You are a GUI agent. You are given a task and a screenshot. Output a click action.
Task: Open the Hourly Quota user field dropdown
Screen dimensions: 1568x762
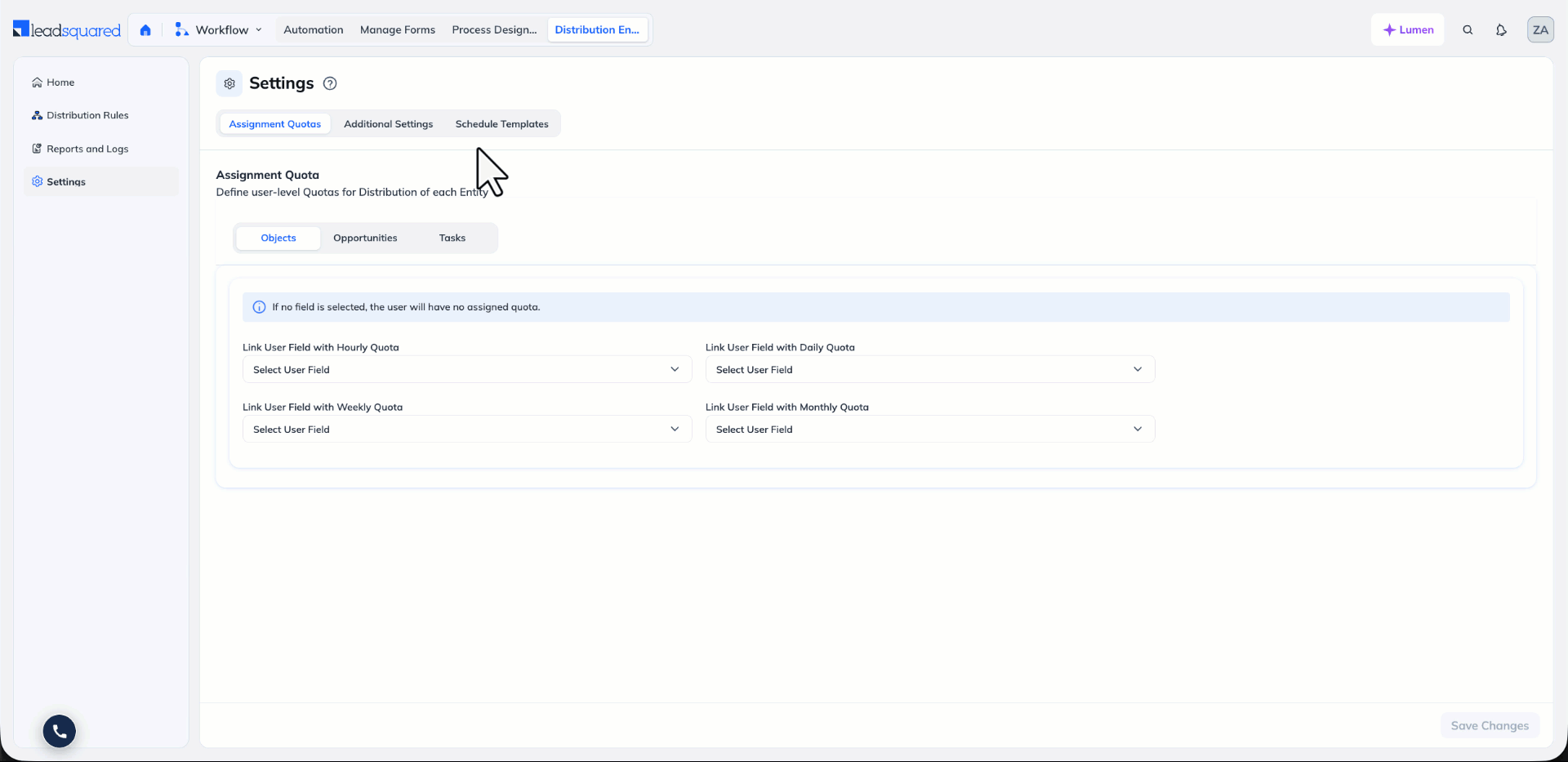467,369
